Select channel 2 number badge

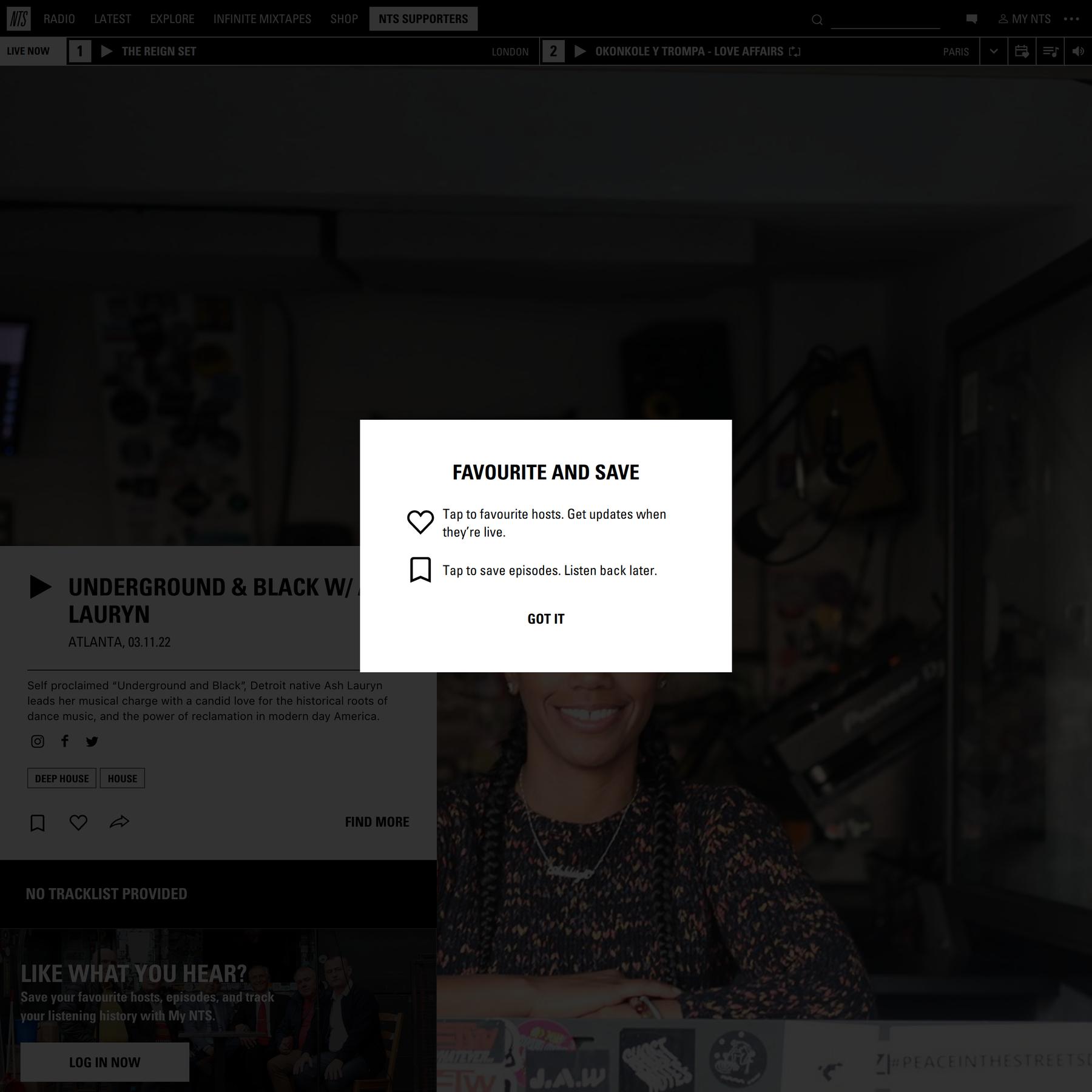(x=553, y=52)
